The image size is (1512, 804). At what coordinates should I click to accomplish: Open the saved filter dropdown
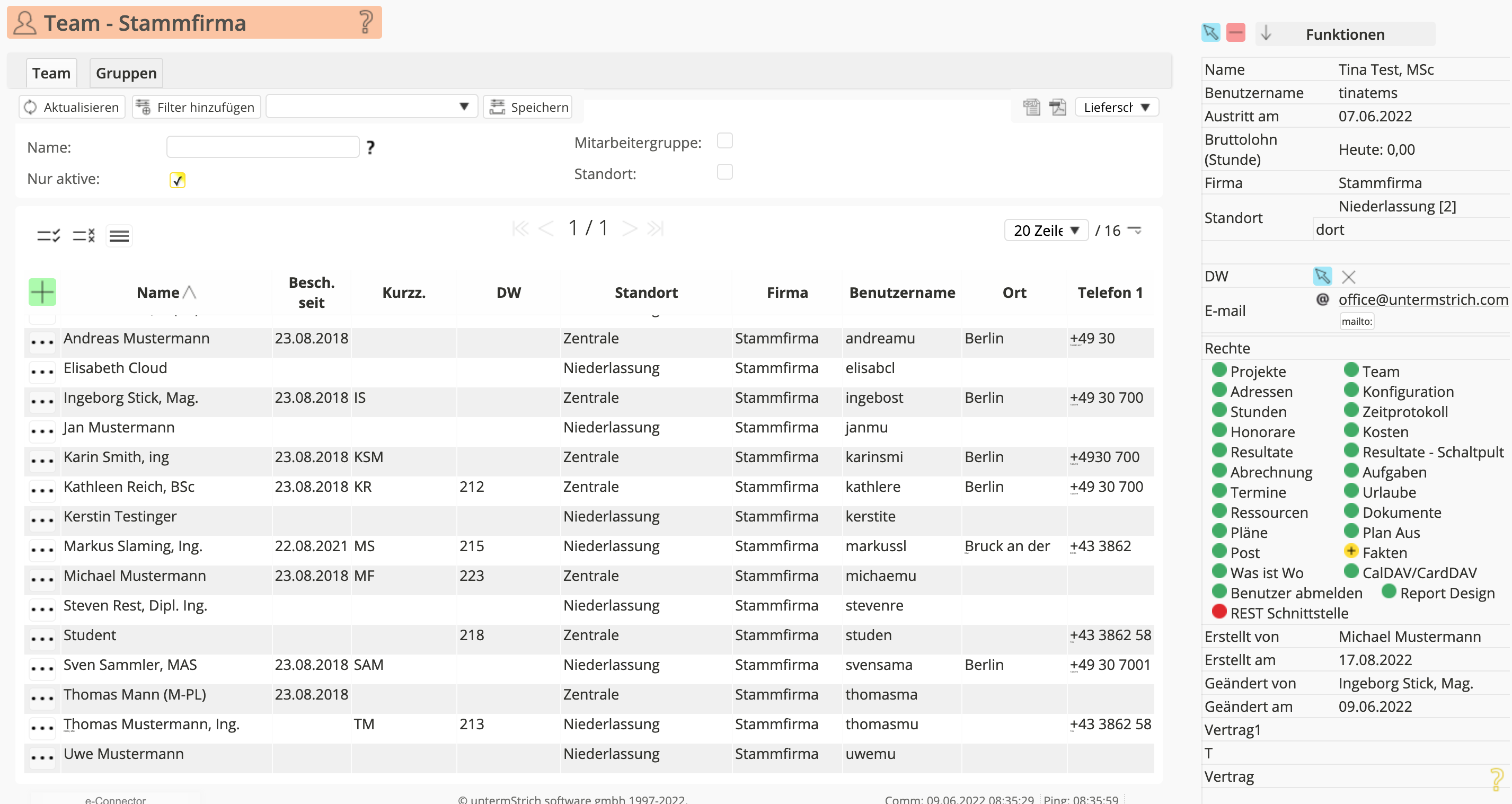371,107
